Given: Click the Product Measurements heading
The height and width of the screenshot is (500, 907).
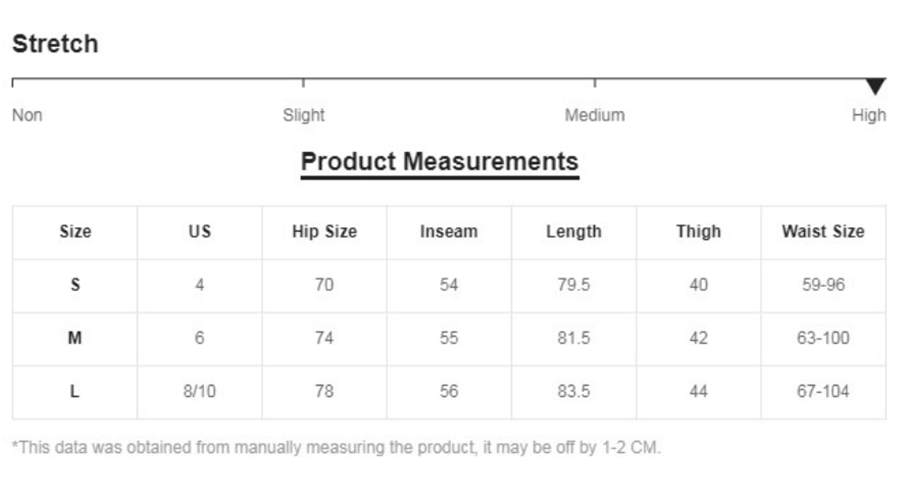Looking at the screenshot, I should (440, 161).
